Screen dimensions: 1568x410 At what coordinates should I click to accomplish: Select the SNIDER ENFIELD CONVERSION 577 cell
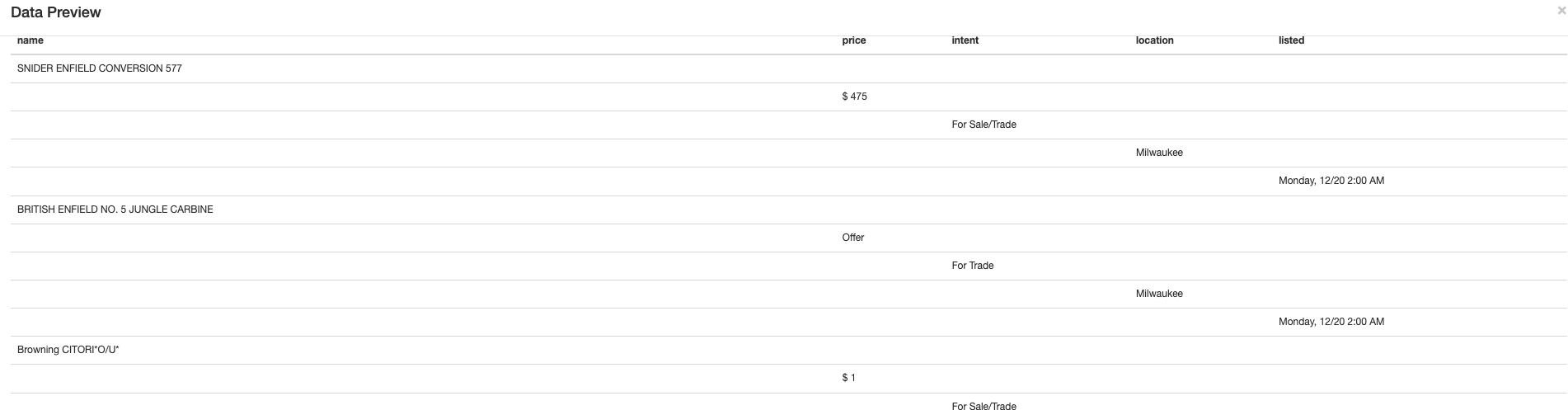coord(99,68)
